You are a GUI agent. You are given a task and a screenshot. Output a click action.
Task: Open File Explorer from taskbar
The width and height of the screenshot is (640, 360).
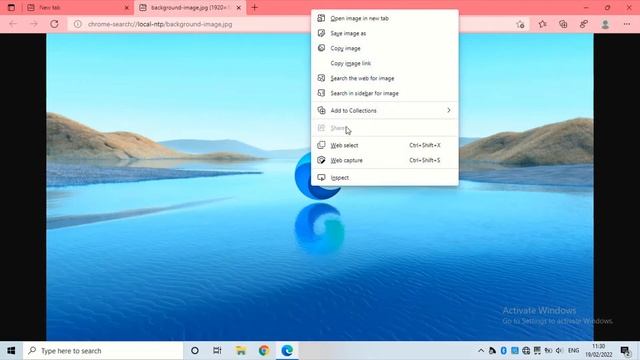(x=241, y=351)
